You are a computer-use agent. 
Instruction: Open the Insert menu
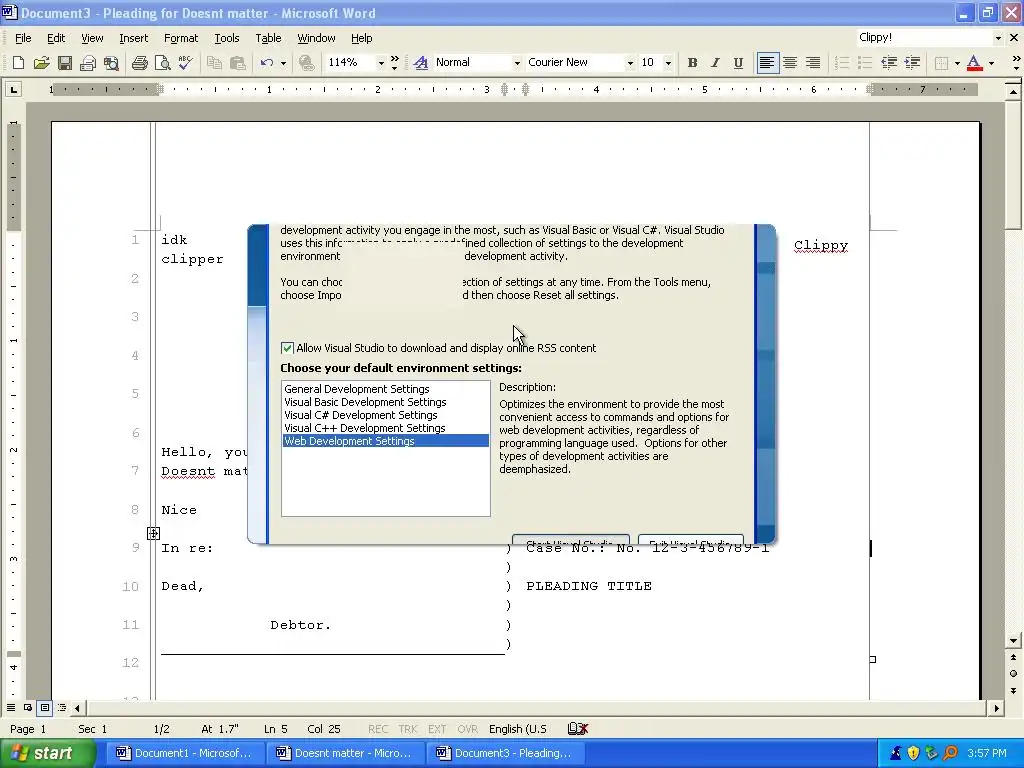click(x=133, y=38)
